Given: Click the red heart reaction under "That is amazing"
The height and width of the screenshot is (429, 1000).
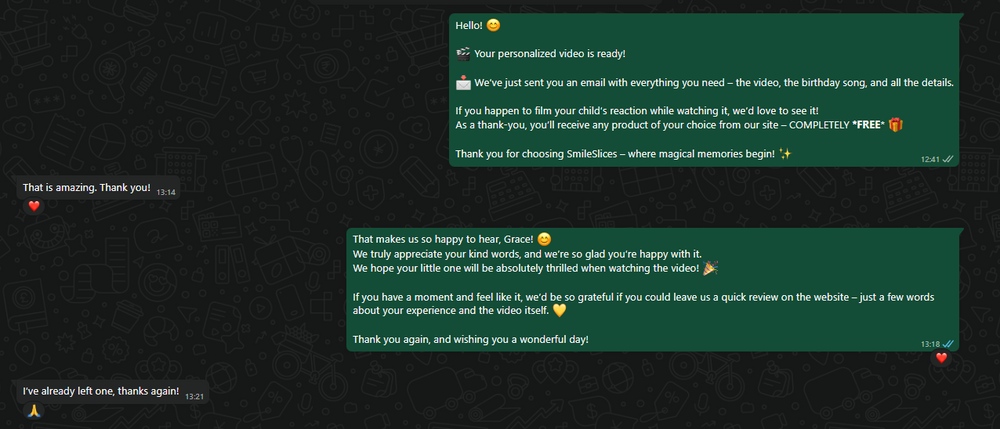Looking at the screenshot, I should (33, 206).
